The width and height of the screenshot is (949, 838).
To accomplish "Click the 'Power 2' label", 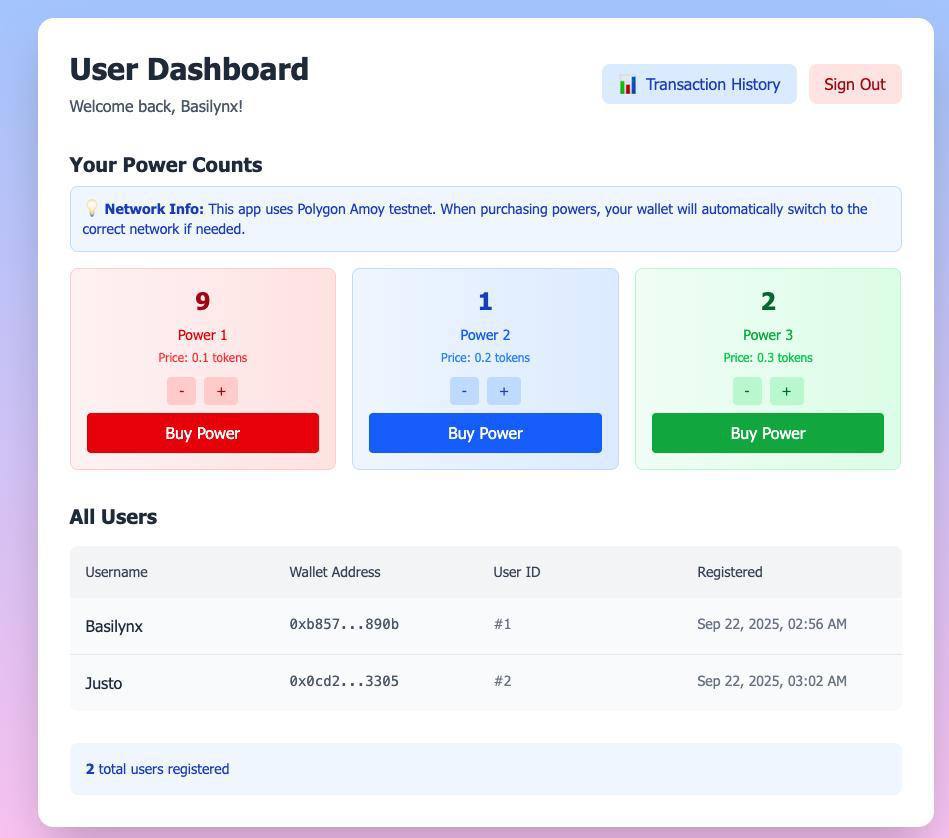I will click(485, 335).
